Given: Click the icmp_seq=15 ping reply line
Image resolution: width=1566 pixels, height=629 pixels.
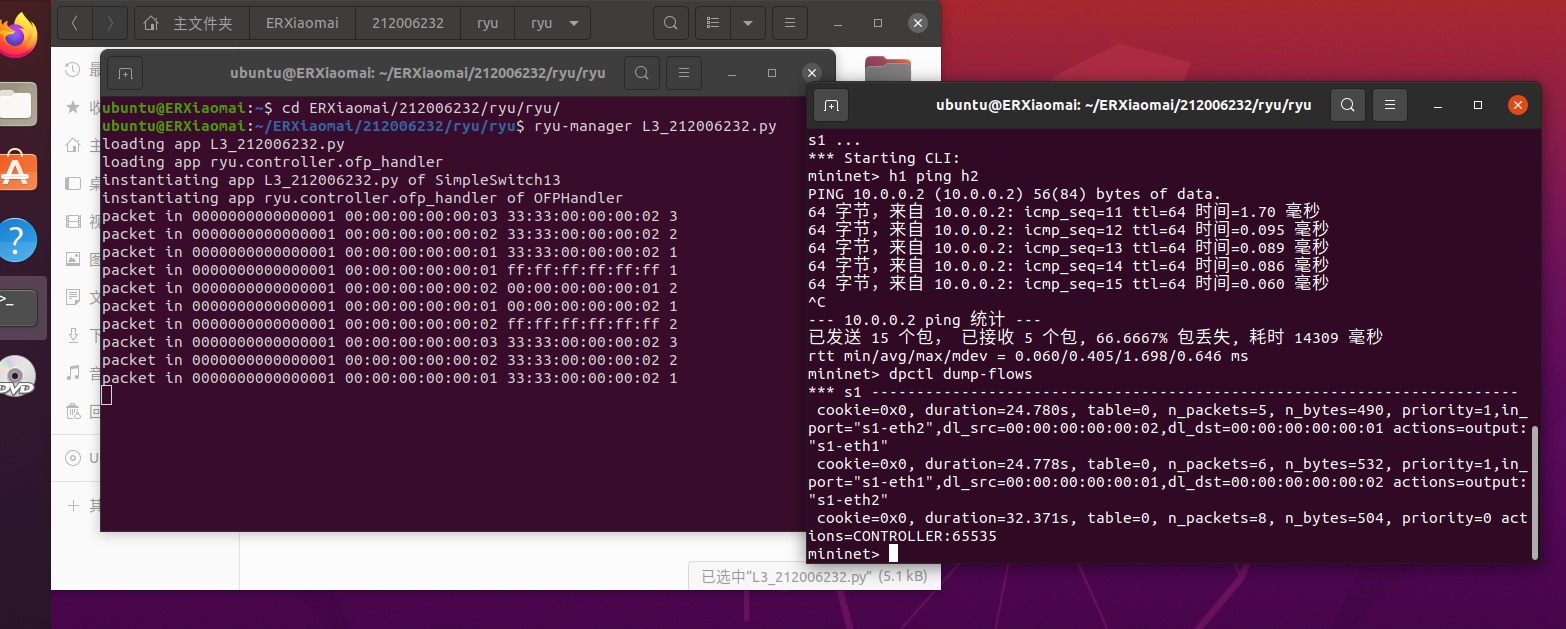Looking at the screenshot, I should pyautogui.click(x=1068, y=284).
